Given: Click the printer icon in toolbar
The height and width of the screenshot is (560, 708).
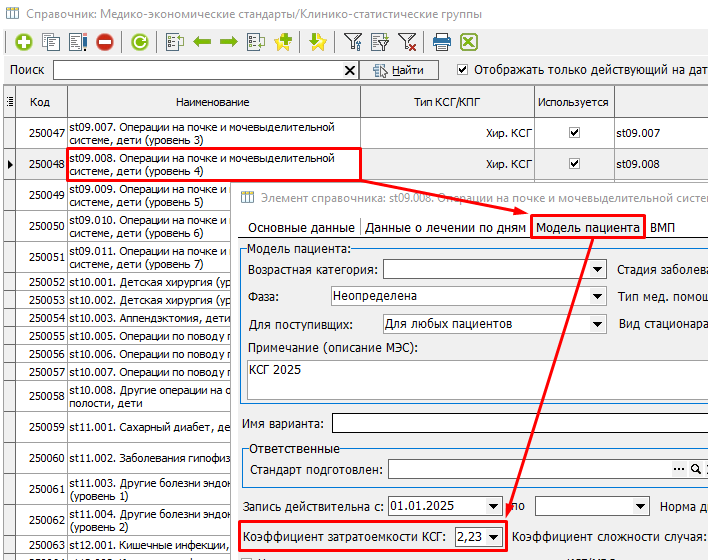Looking at the screenshot, I should (441, 42).
